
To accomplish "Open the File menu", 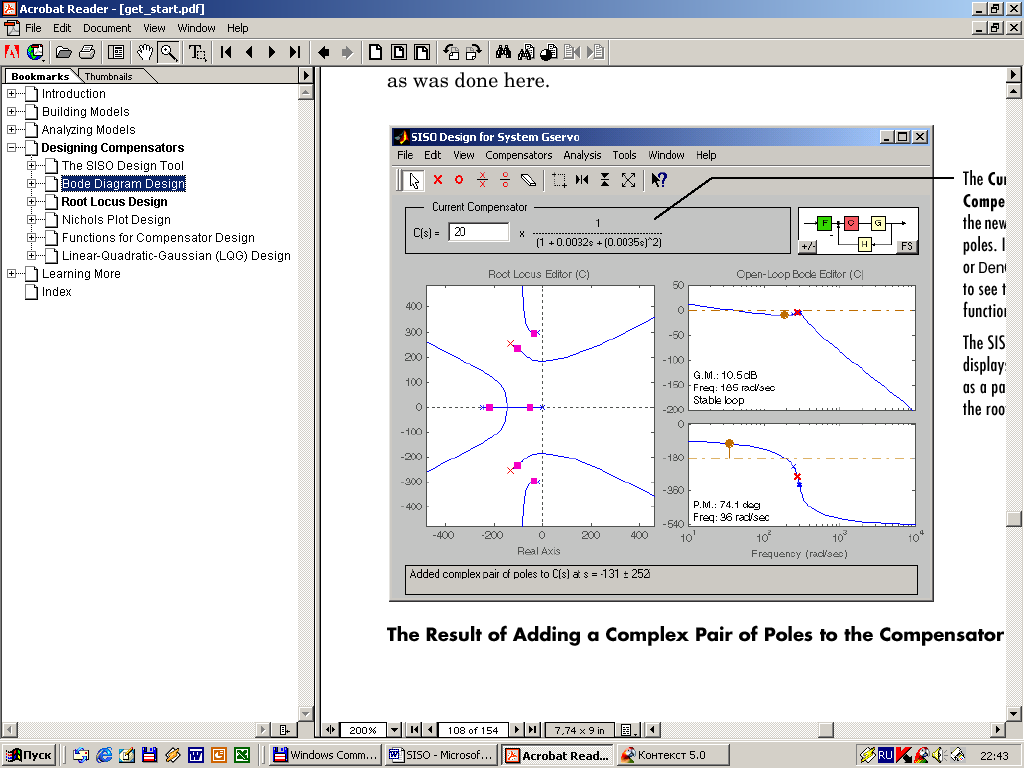I will click(x=33, y=28).
